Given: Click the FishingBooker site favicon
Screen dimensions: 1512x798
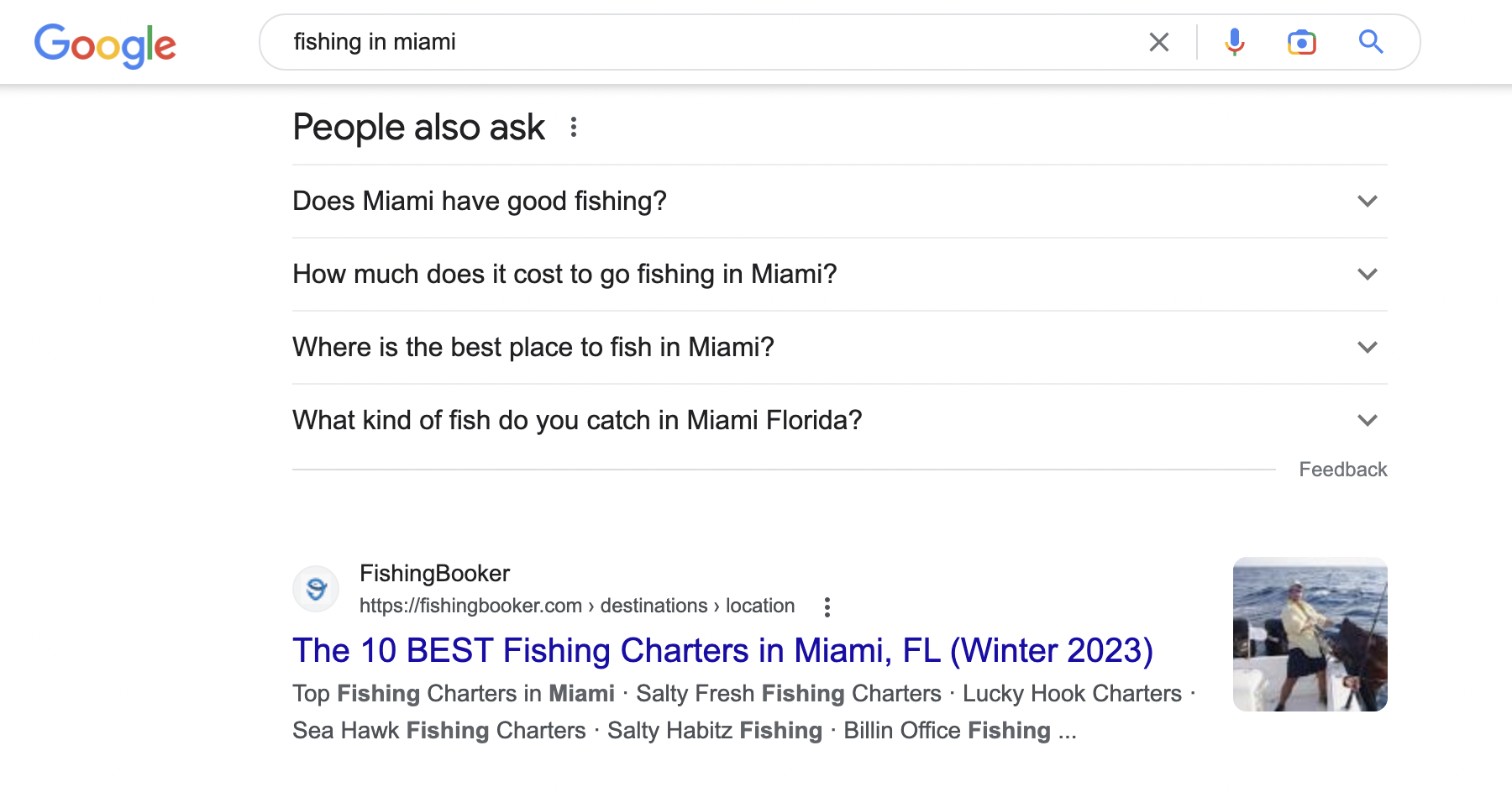Looking at the screenshot, I should (x=316, y=589).
